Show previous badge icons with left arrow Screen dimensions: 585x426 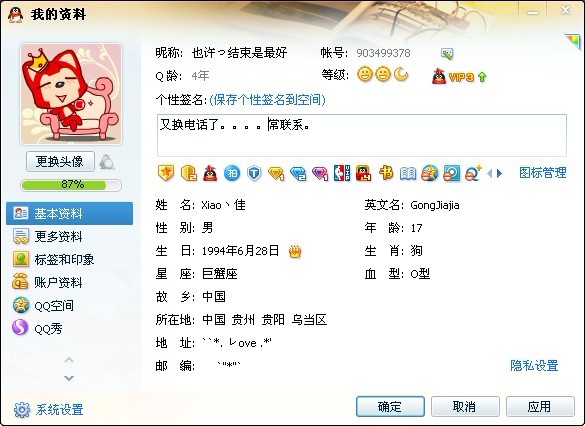click(x=490, y=173)
